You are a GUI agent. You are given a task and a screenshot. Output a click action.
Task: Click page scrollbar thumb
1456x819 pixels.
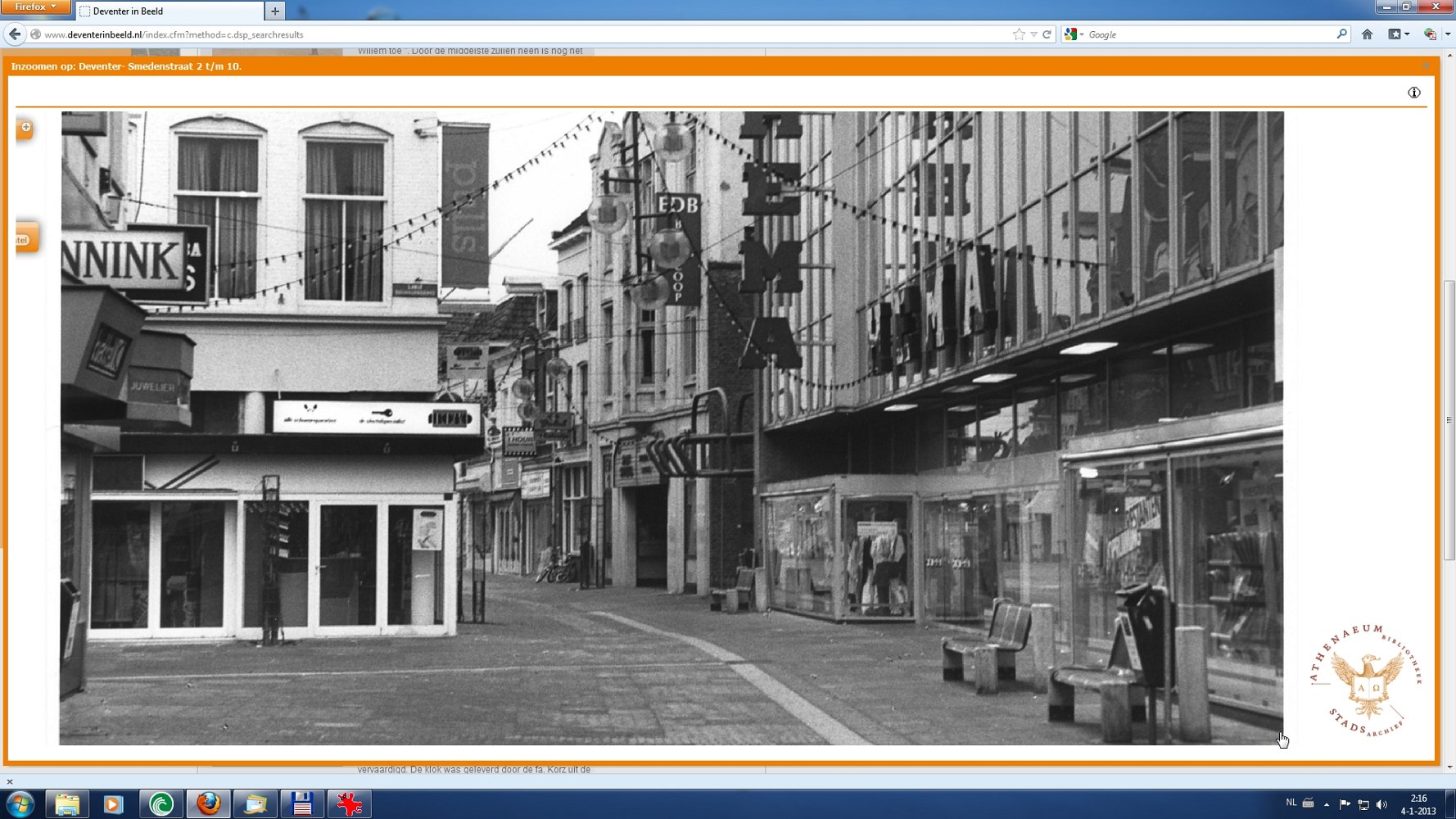pos(1449,420)
